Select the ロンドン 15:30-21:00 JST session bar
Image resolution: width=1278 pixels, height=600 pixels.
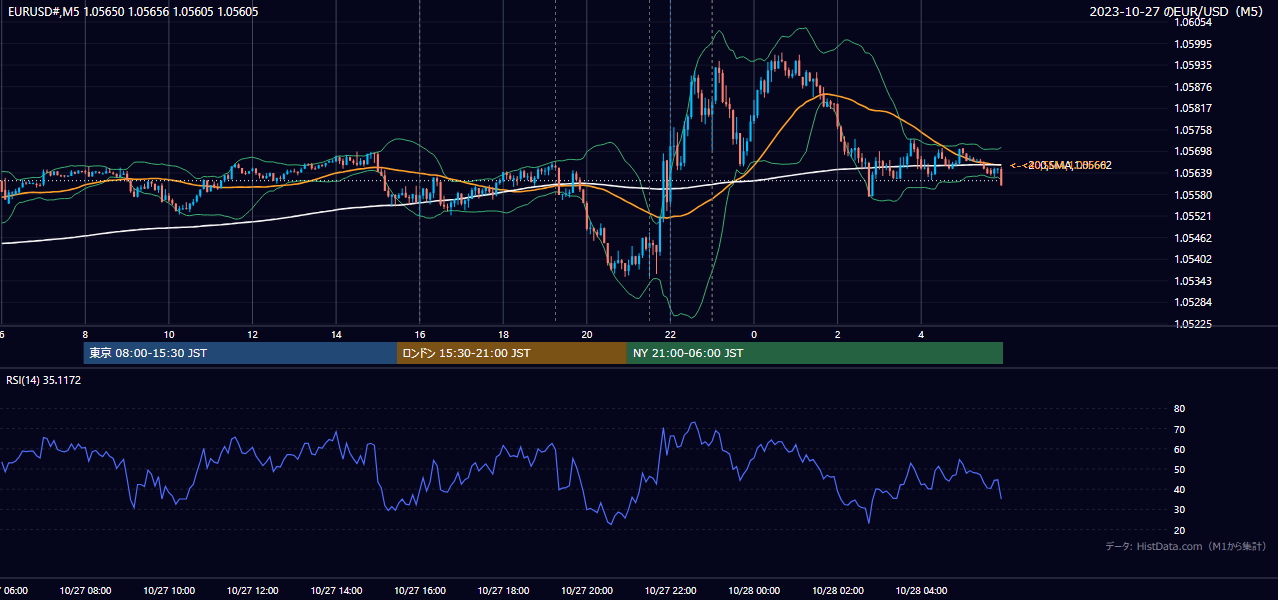tap(512, 353)
